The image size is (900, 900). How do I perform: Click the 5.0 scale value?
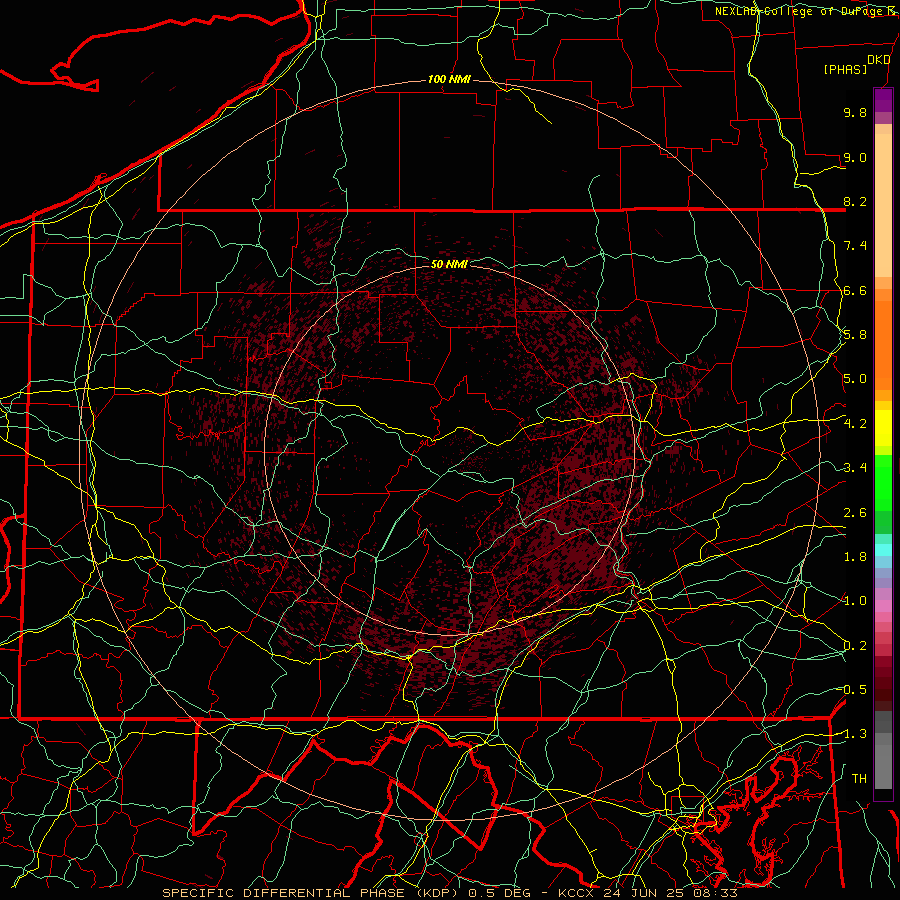[855, 379]
